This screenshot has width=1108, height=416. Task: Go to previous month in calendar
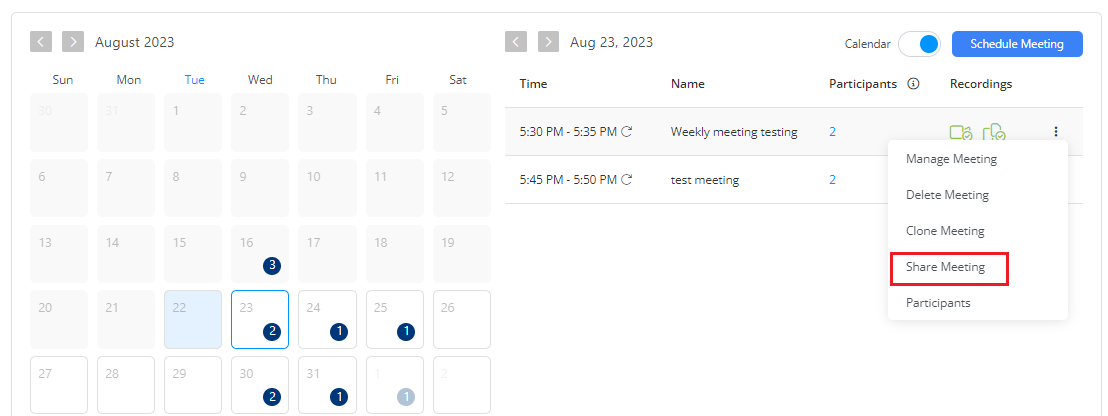pos(41,41)
